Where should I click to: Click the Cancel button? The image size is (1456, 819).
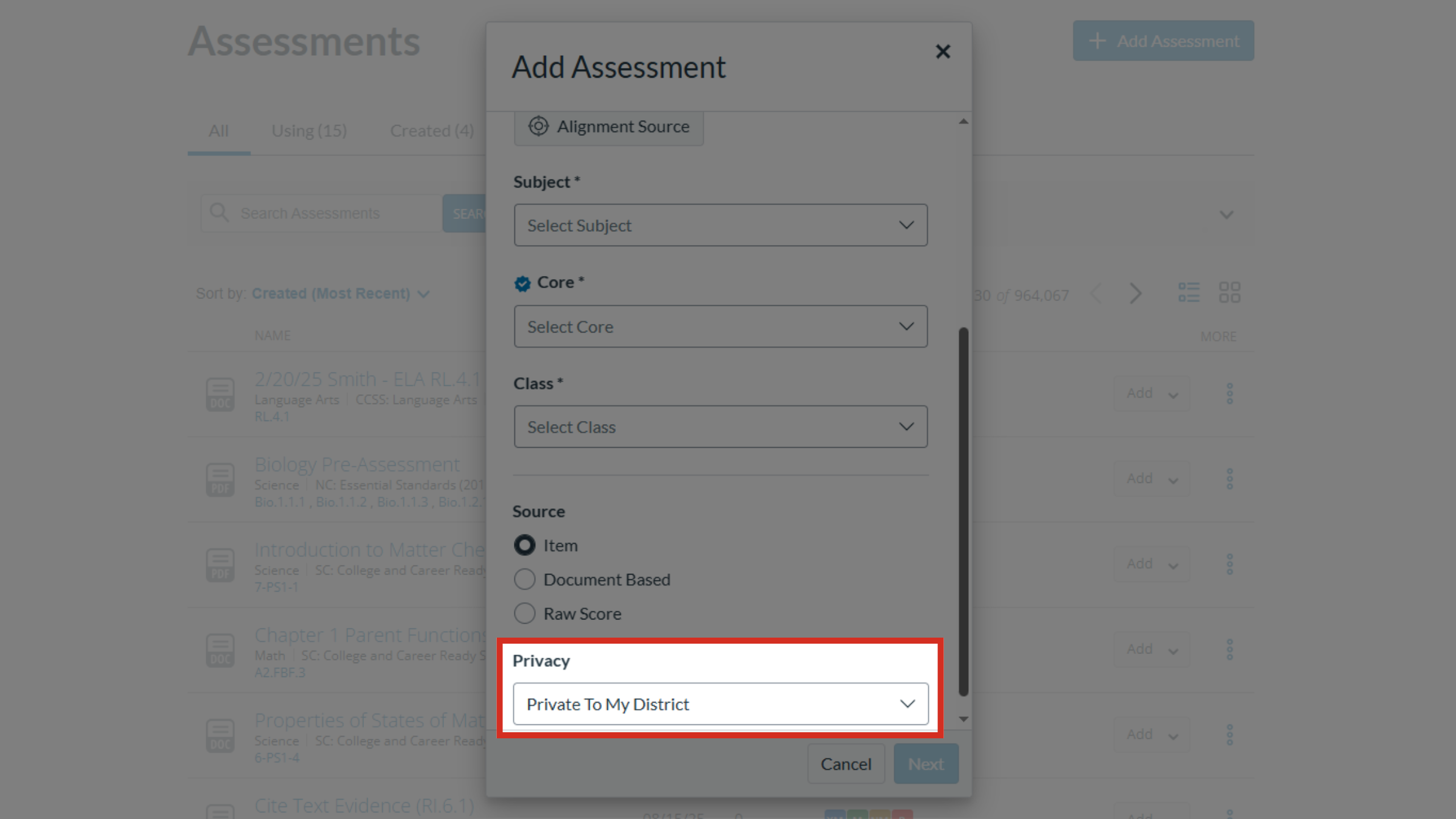pos(846,764)
